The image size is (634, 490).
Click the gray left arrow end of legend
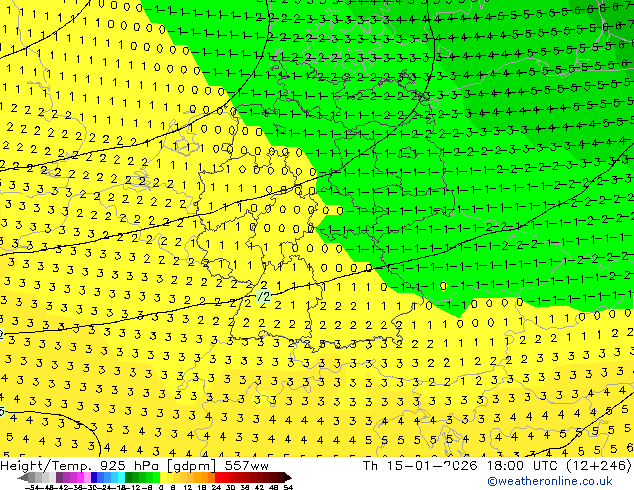point(23,477)
